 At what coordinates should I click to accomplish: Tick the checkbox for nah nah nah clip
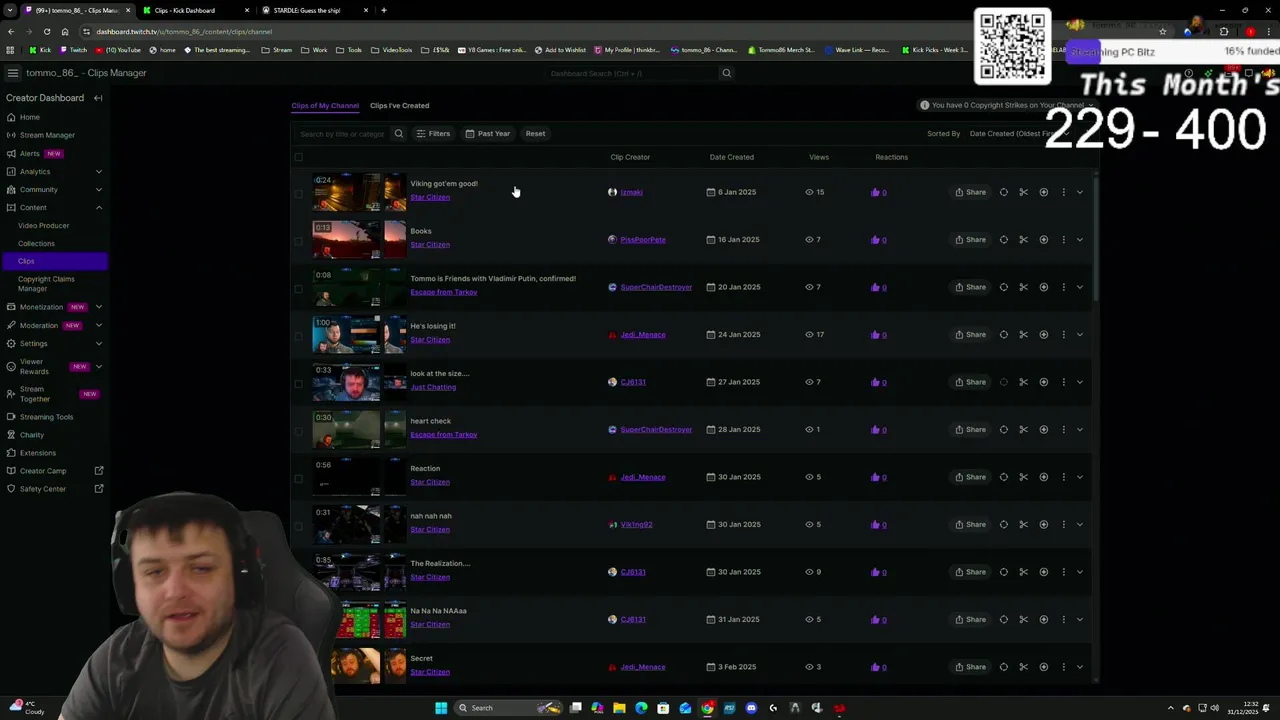pyautogui.click(x=298, y=526)
